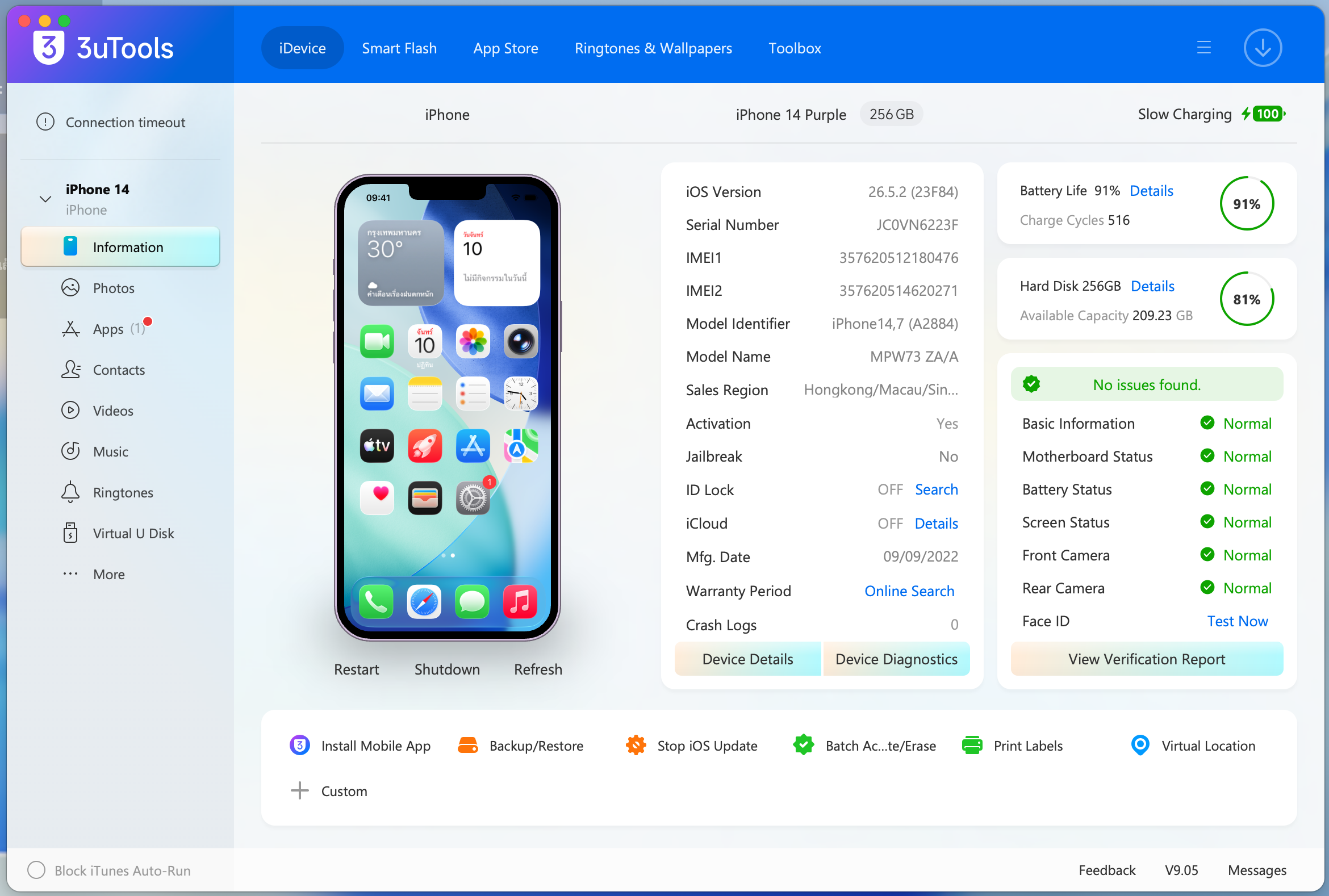Click the Batch Activate/Erase icon
1329x896 pixels.
click(x=804, y=745)
